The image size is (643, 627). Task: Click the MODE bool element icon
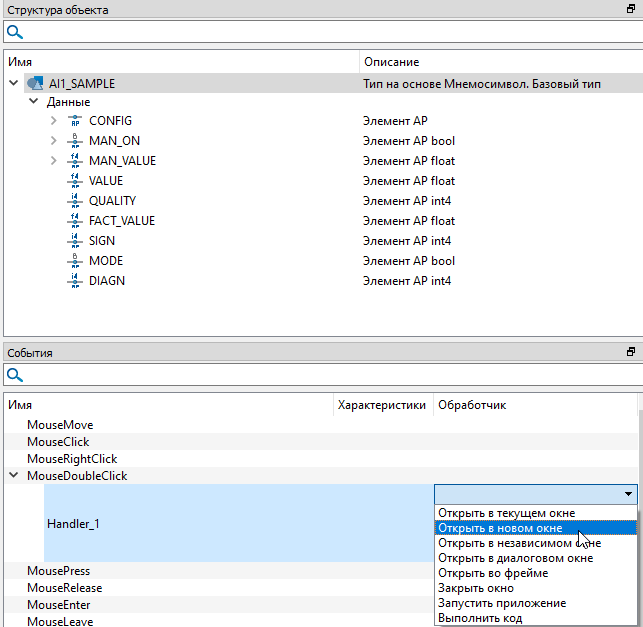[x=74, y=261]
